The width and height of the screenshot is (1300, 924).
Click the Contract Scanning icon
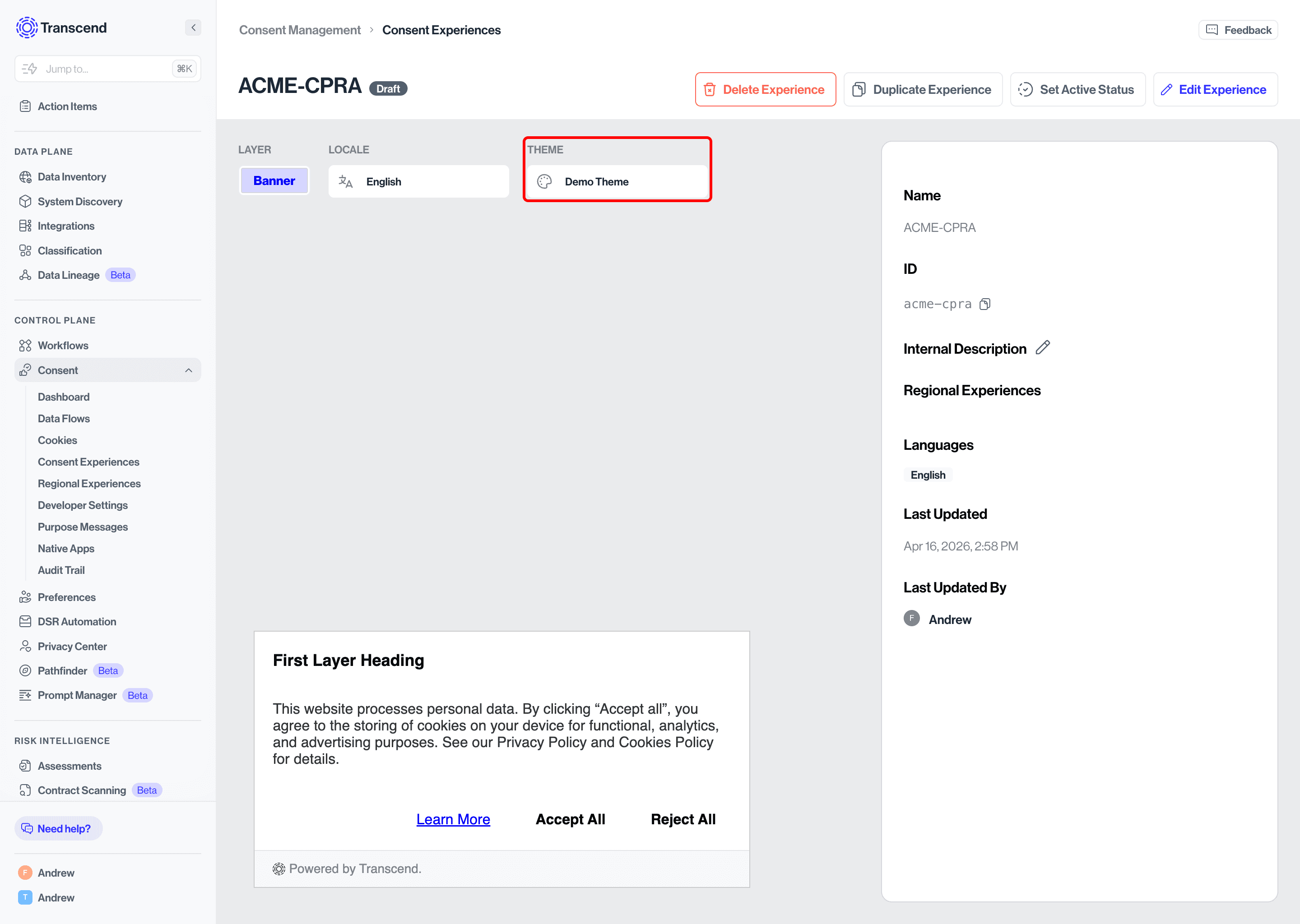click(25, 790)
